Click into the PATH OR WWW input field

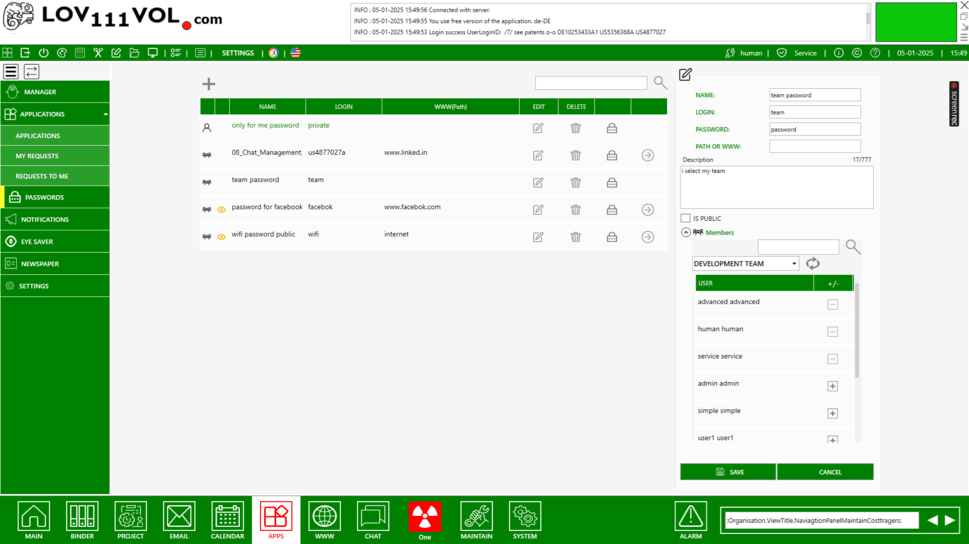coord(815,147)
